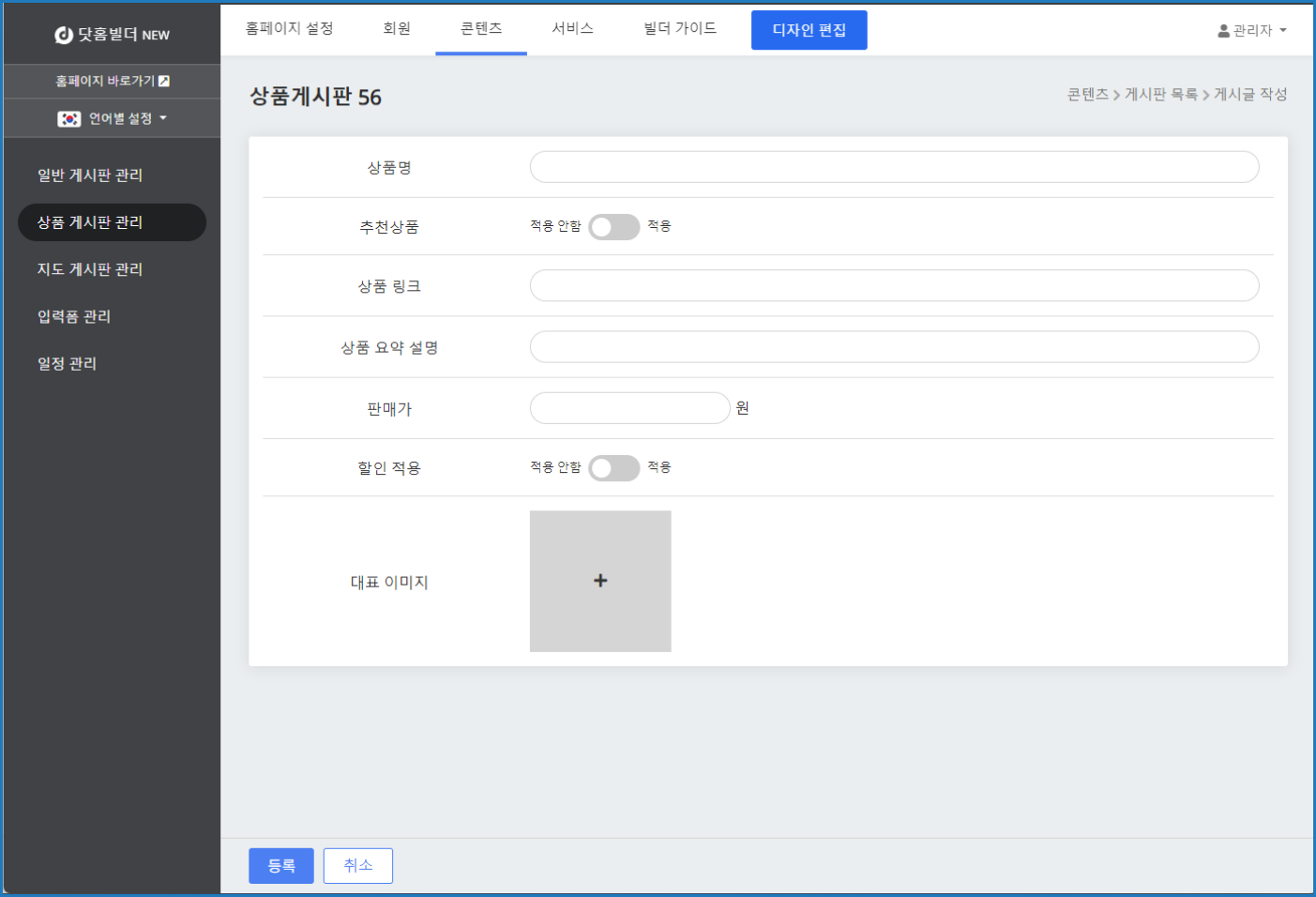Click the plus icon to add 대표 이미지
The image size is (1316, 897).
click(x=600, y=581)
